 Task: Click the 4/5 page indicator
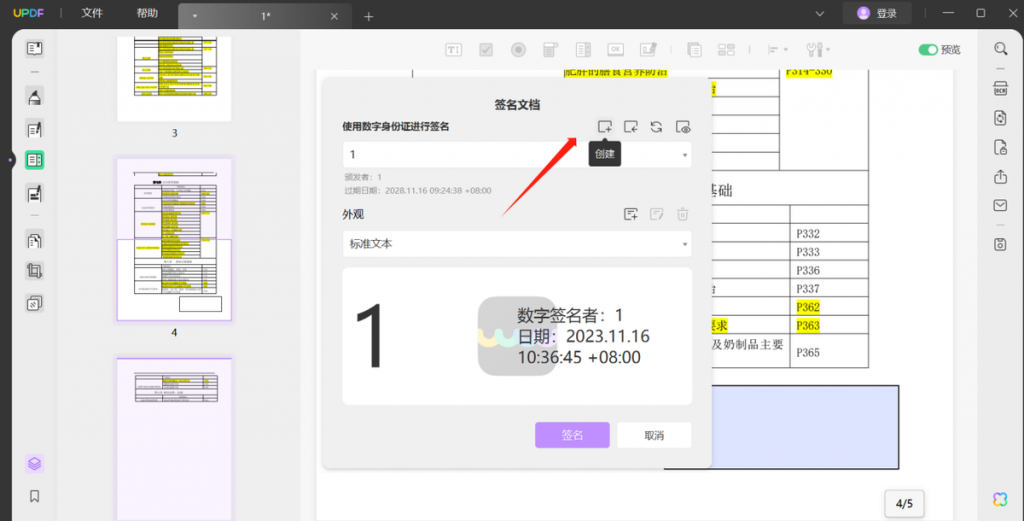(x=904, y=503)
